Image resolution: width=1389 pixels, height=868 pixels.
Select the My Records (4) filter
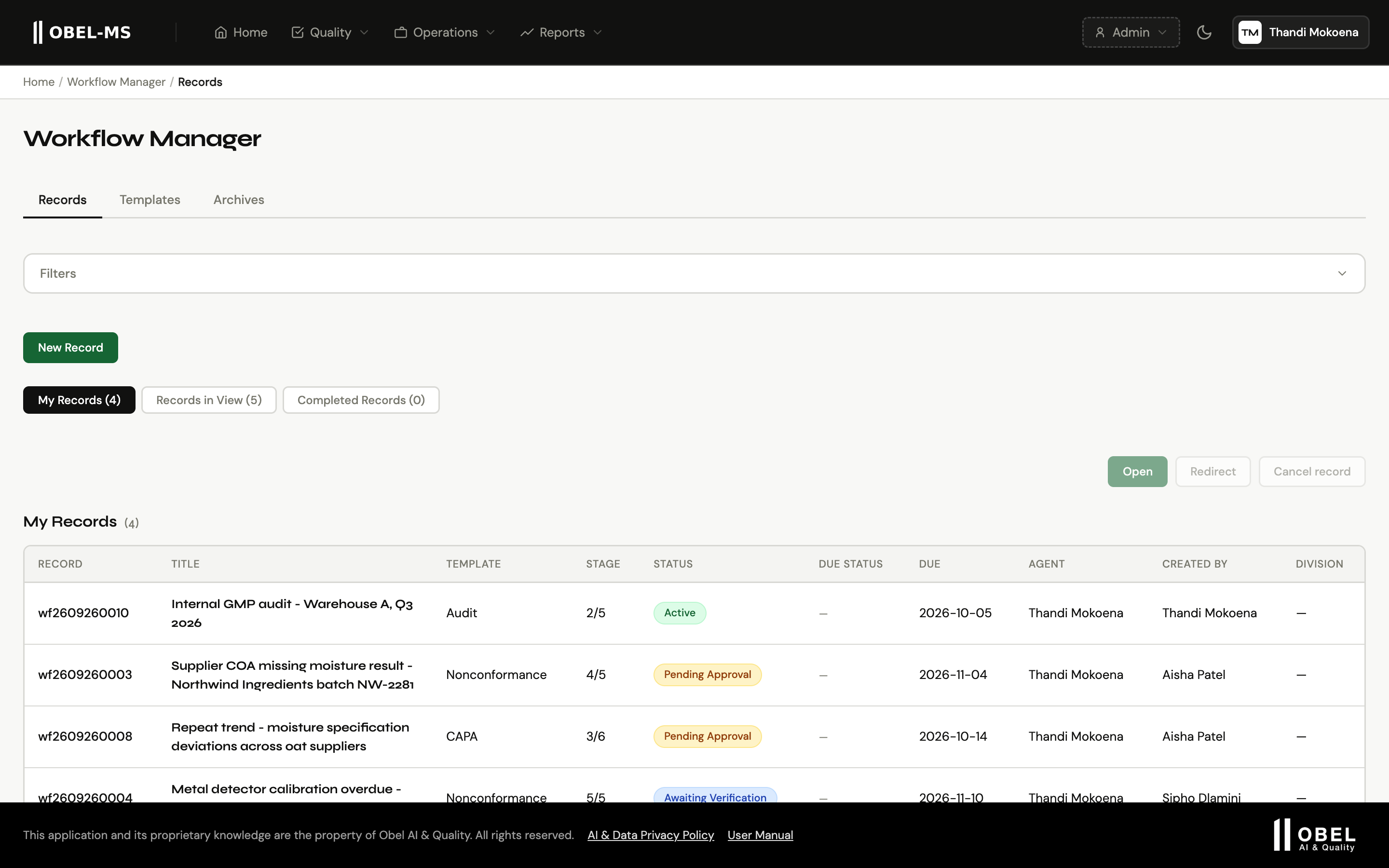point(79,400)
